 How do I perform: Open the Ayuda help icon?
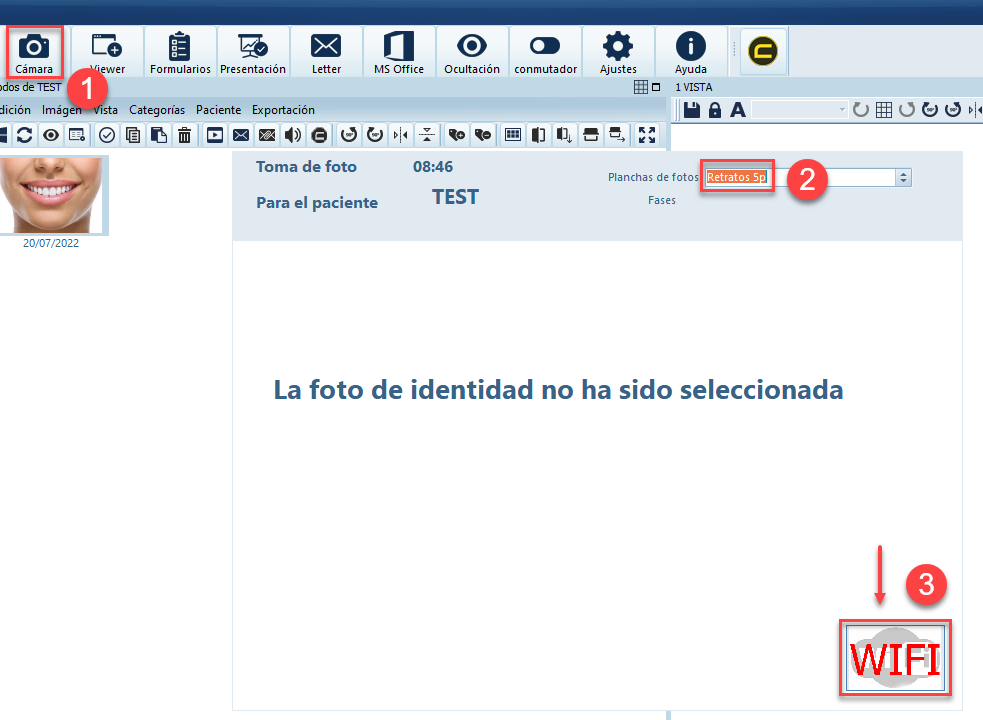click(691, 53)
